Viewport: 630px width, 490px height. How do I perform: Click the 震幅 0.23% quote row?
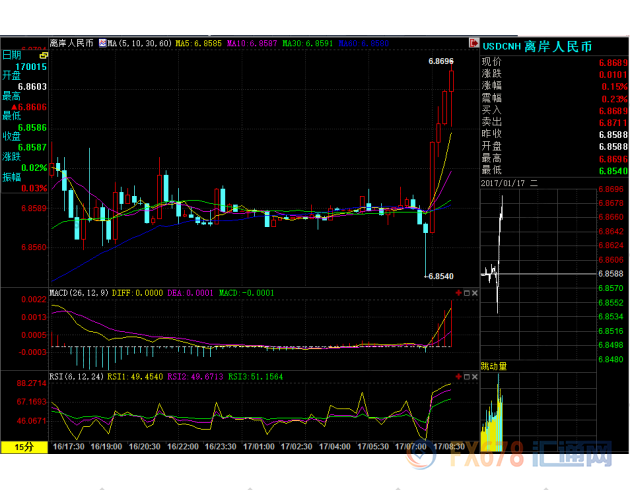(x=554, y=98)
